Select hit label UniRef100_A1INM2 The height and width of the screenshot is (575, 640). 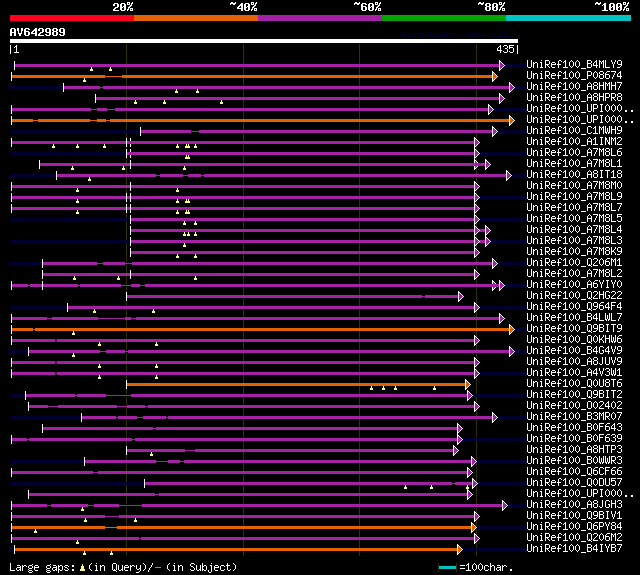[574, 142]
